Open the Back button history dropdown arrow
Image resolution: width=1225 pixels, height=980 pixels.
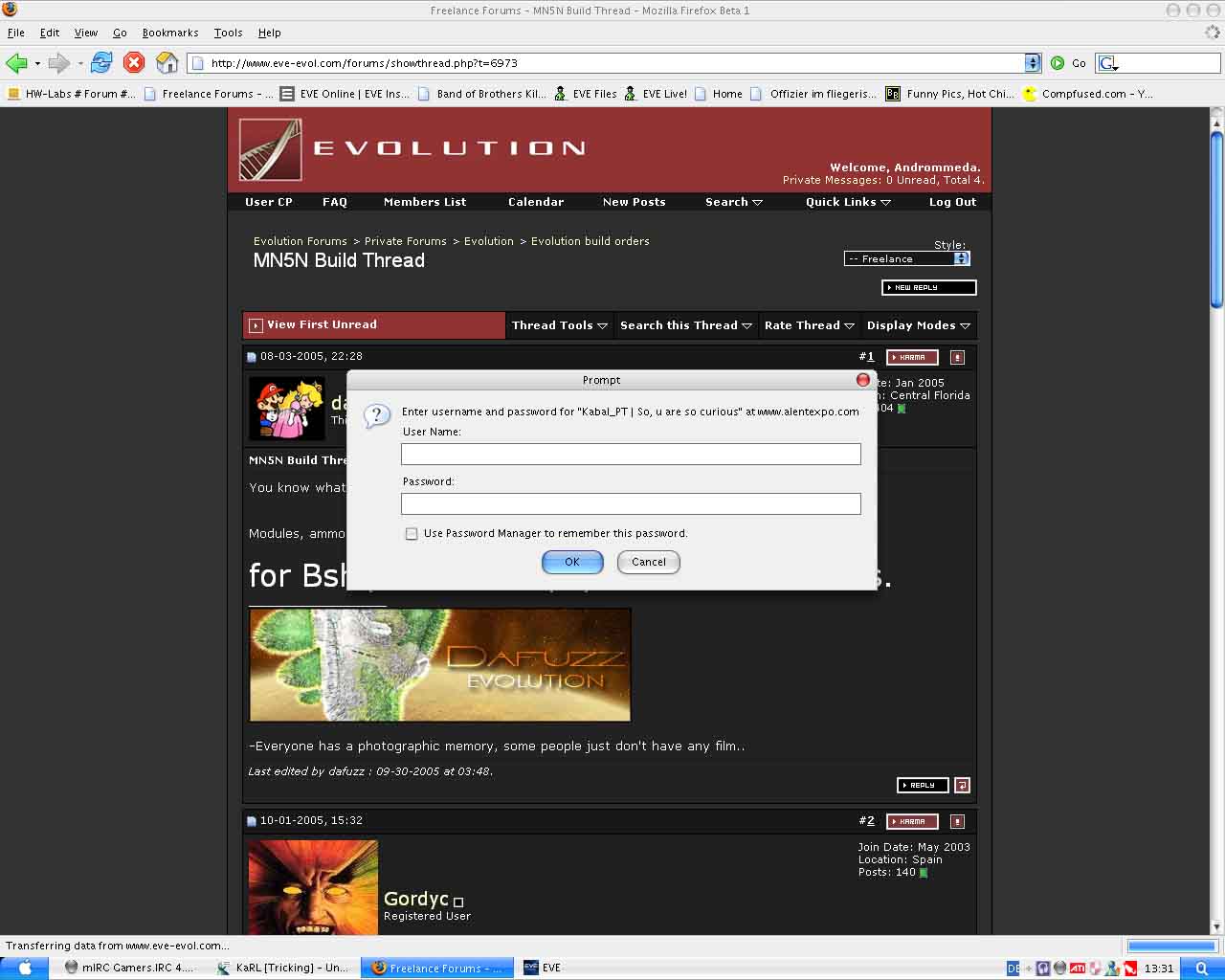[37, 64]
